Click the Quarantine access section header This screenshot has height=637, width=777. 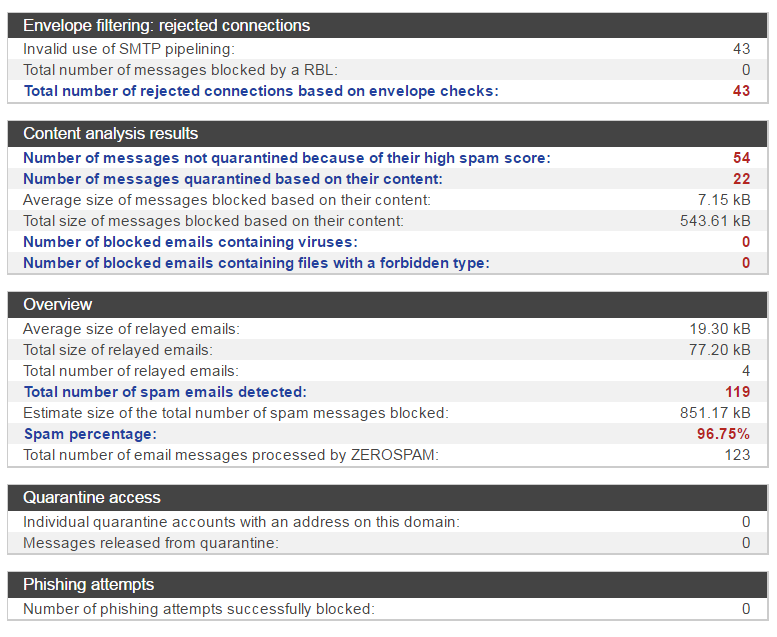tap(388, 497)
